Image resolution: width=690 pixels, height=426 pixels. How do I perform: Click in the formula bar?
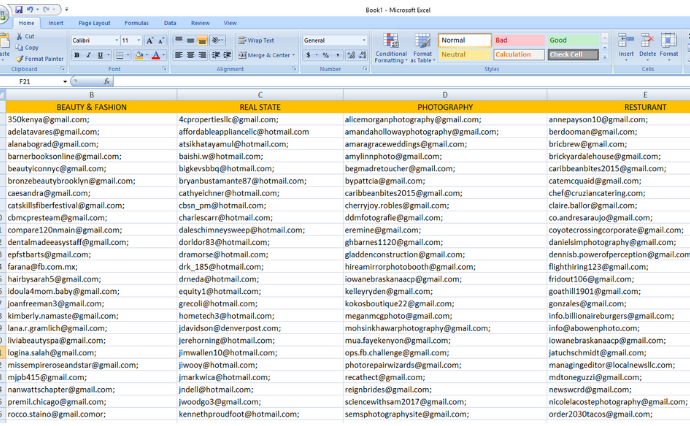click(401, 81)
